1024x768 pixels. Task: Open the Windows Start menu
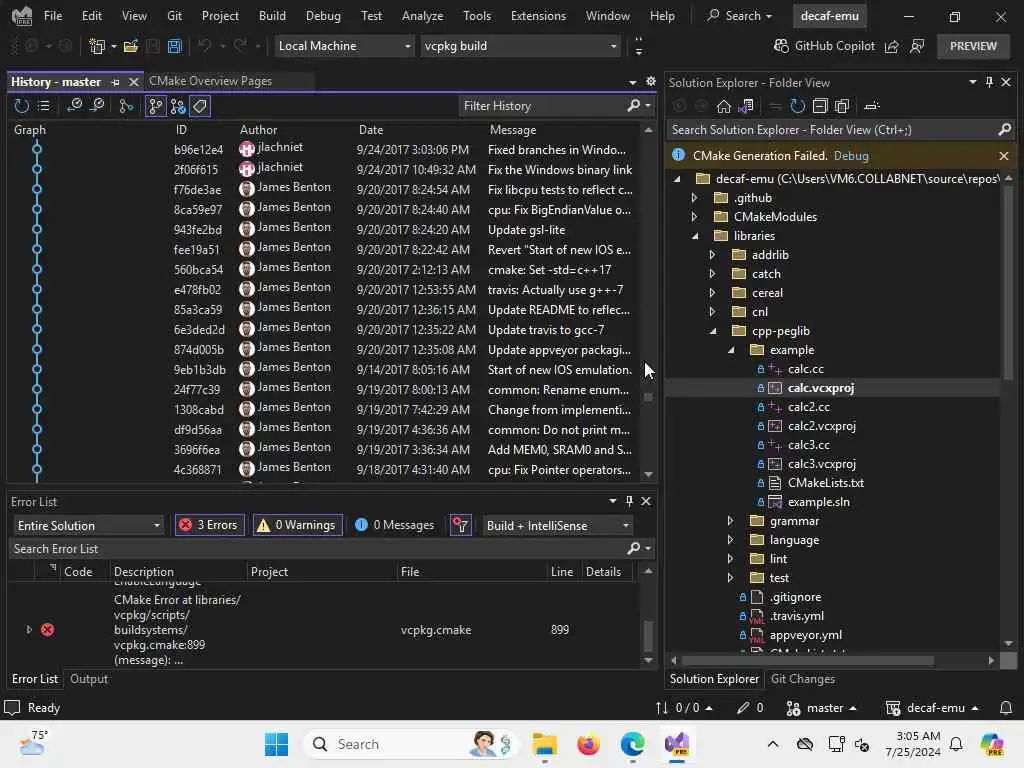276,744
